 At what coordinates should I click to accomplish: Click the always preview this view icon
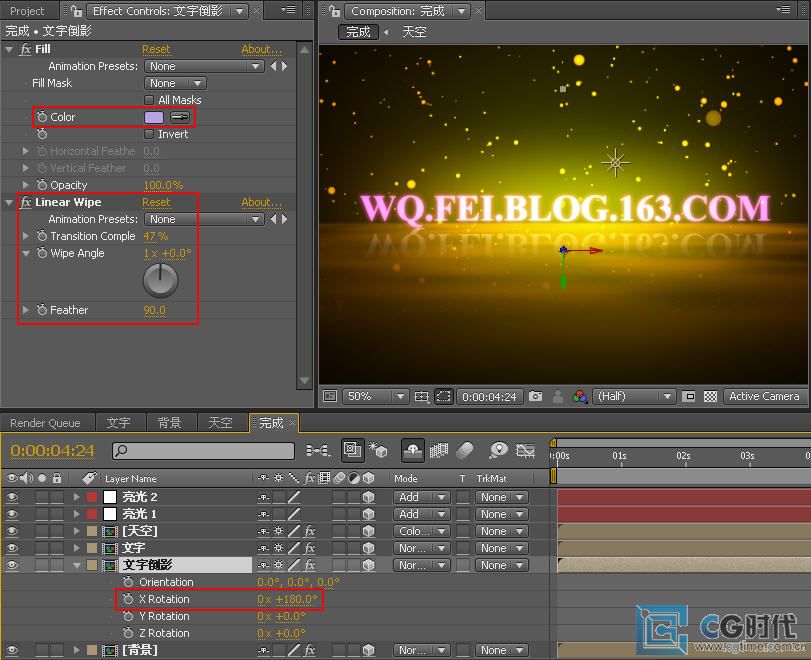pyautogui.click(x=329, y=397)
